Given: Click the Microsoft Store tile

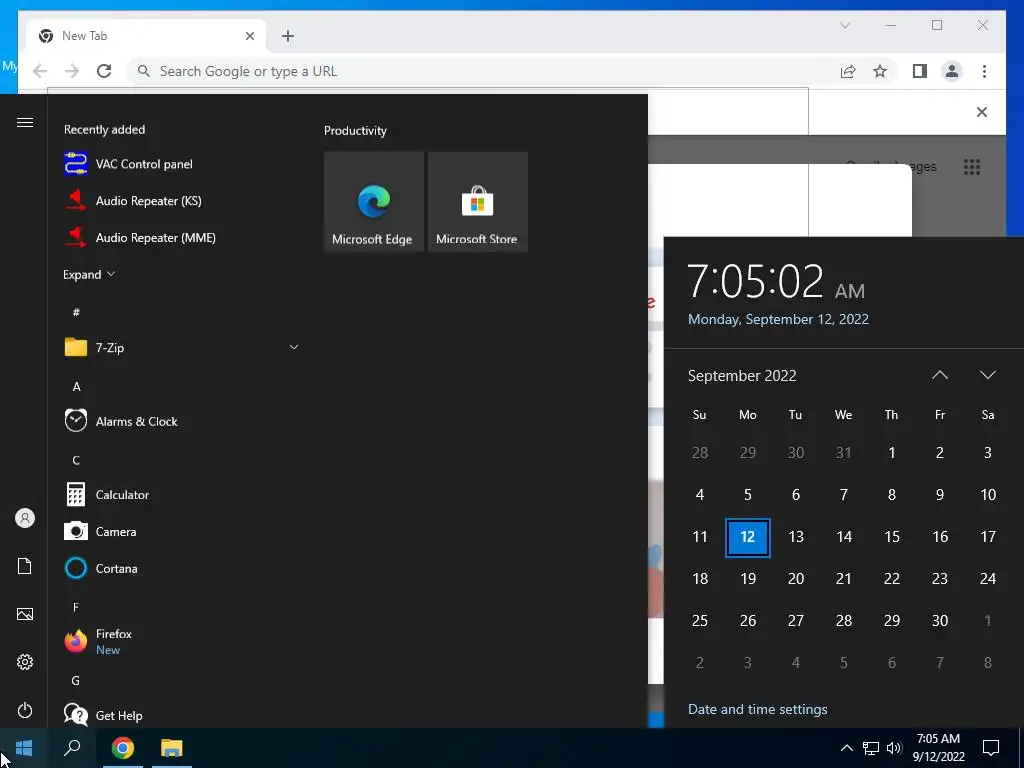Looking at the screenshot, I should coord(477,202).
